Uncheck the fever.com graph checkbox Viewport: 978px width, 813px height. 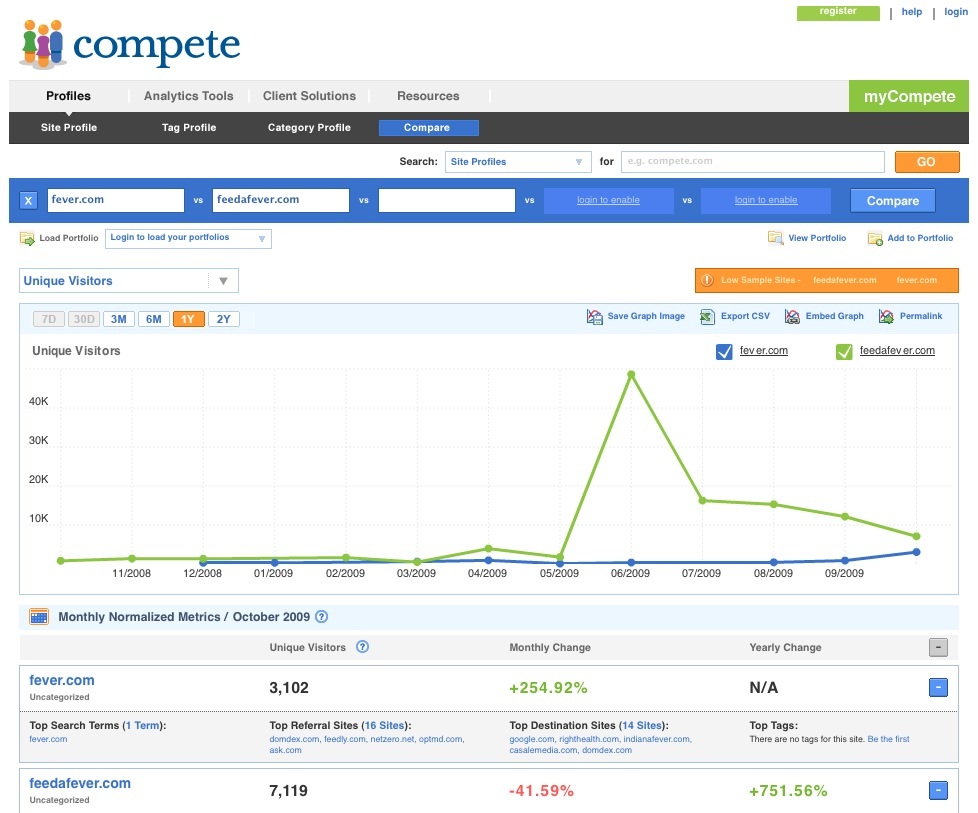[724, 352]
